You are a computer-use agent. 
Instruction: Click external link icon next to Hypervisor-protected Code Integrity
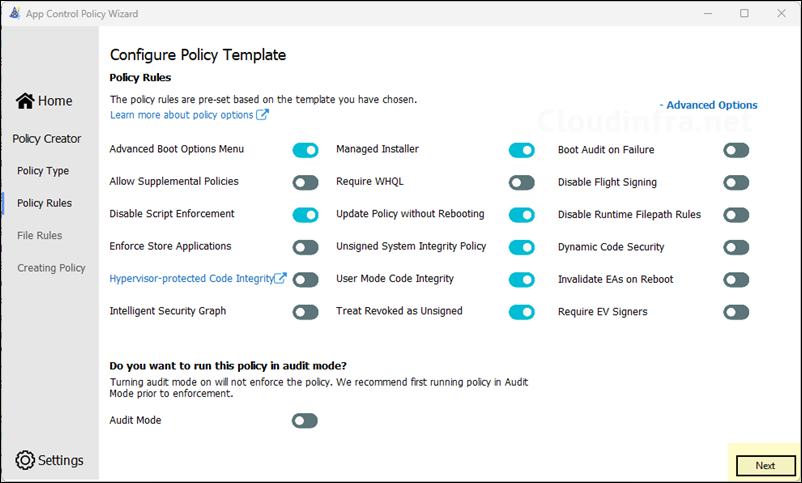(281, 279)
